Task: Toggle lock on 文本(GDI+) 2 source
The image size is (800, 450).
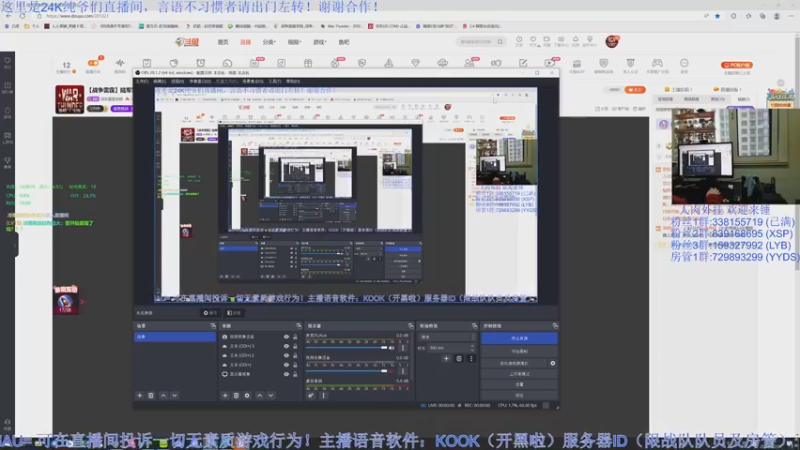Action: [295, 355]
